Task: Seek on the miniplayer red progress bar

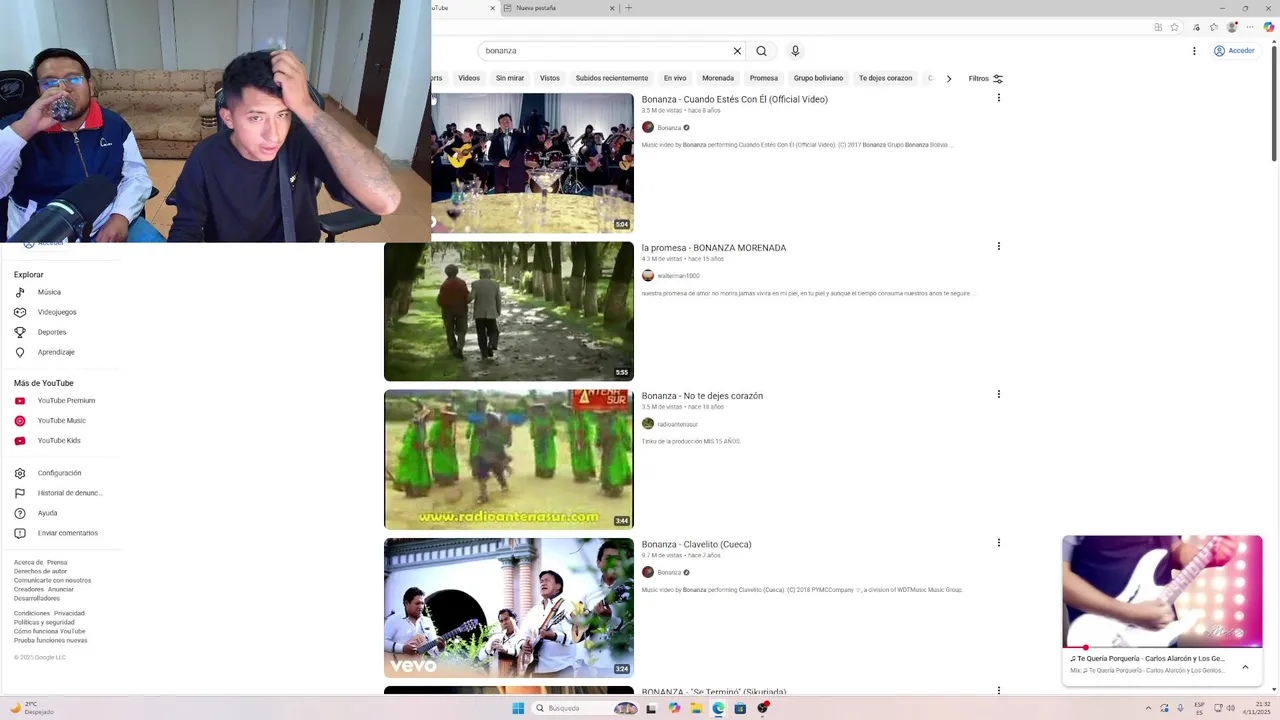Action: click(1162, 647)
